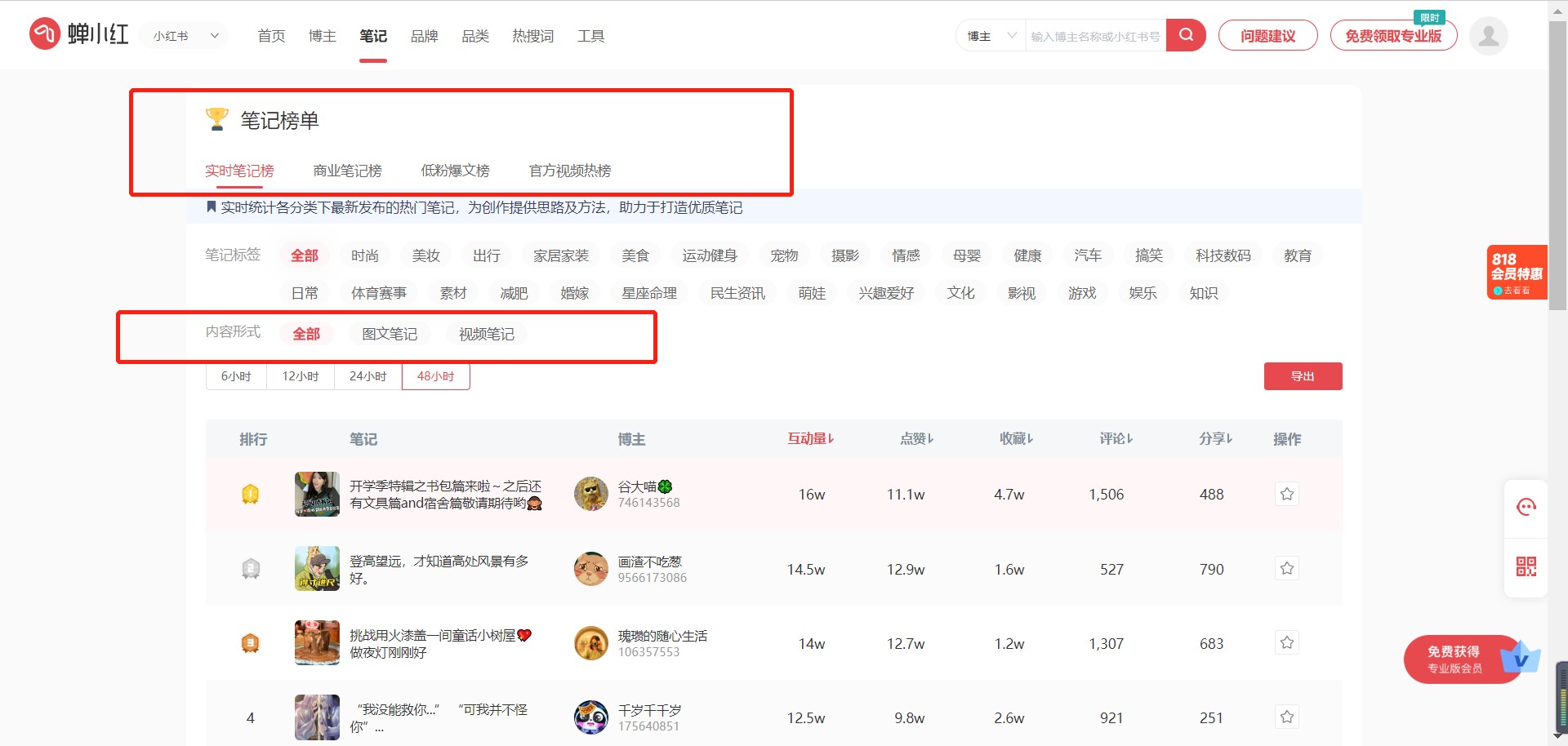Open 热搜词 in top navigation
The height and width of the screenshot is (746, 1568).
533,36
